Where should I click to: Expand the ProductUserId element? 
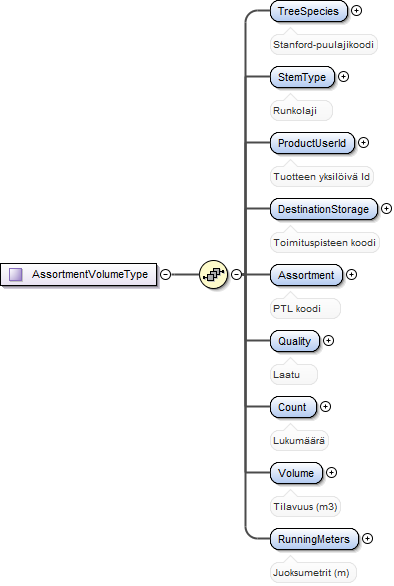[x=363, y=142]
